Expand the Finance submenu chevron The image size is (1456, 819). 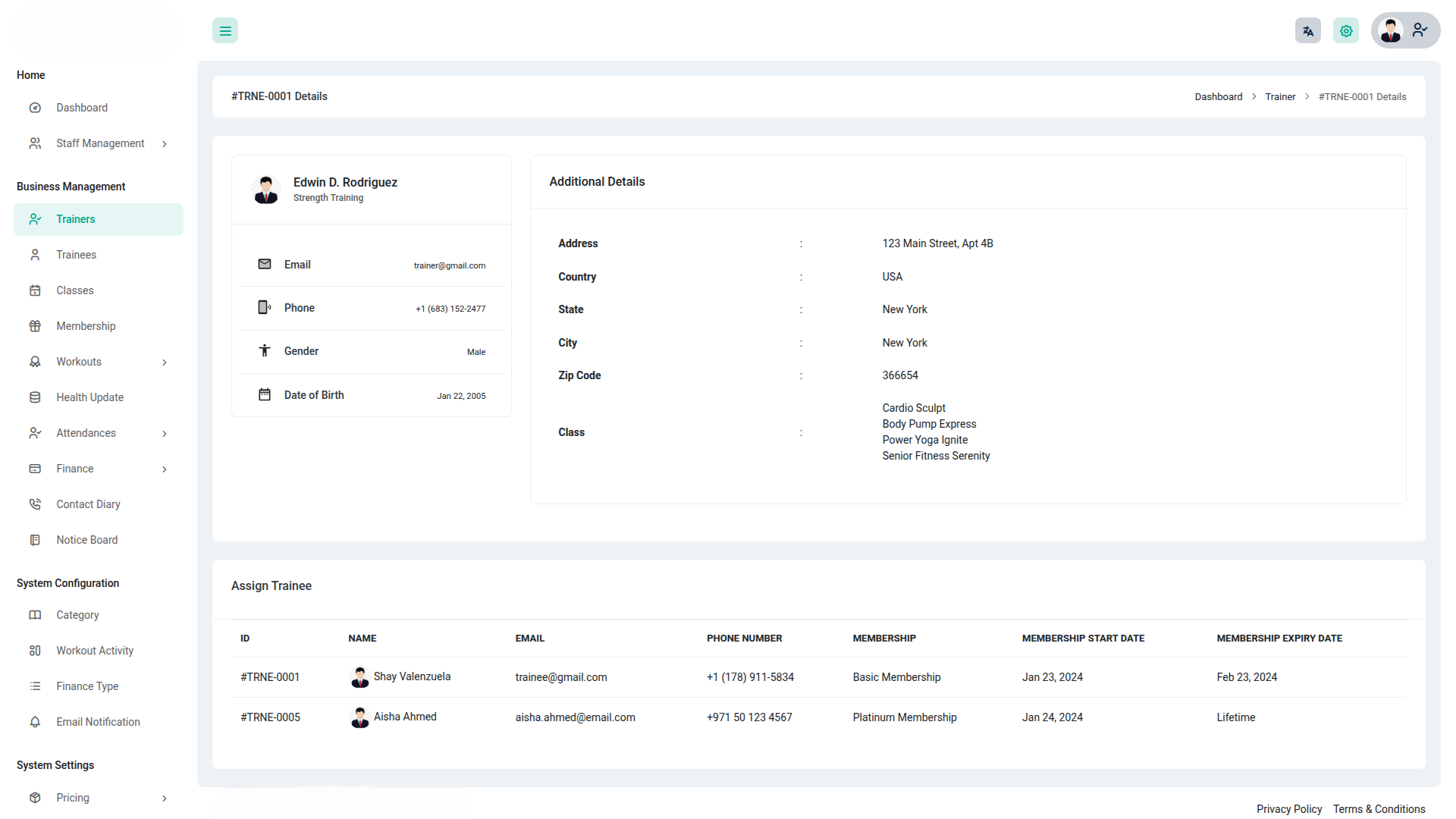coord(165,469)
